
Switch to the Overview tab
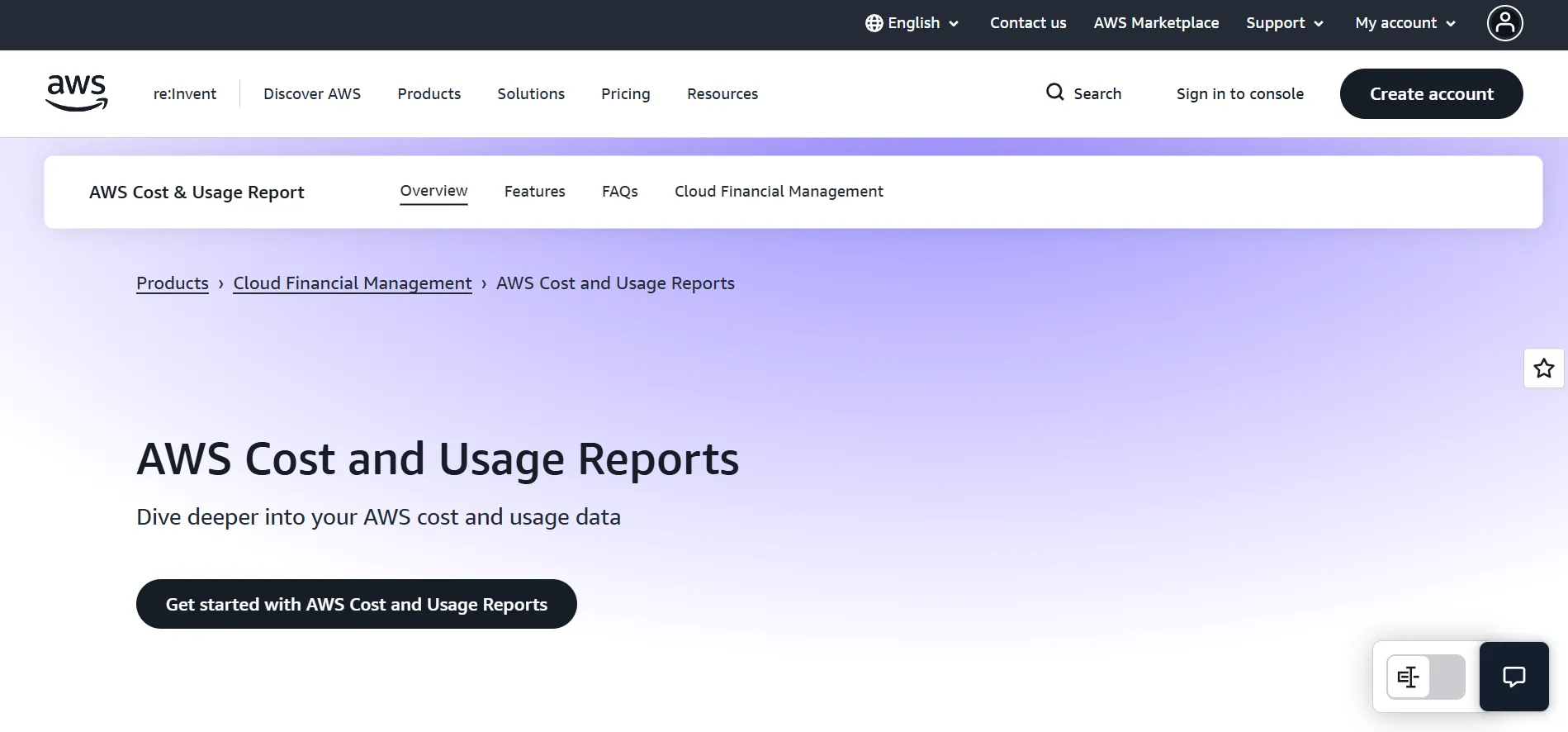(x=433, y=192)
